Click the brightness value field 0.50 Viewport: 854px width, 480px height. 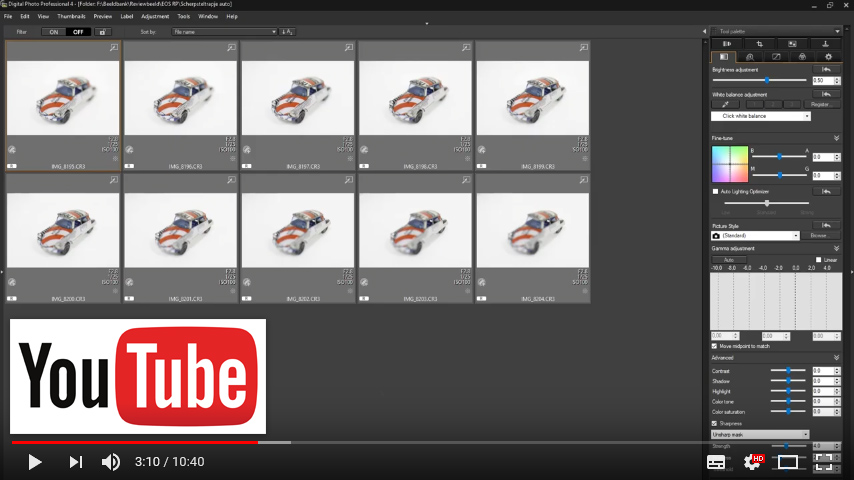click(822, 81)
